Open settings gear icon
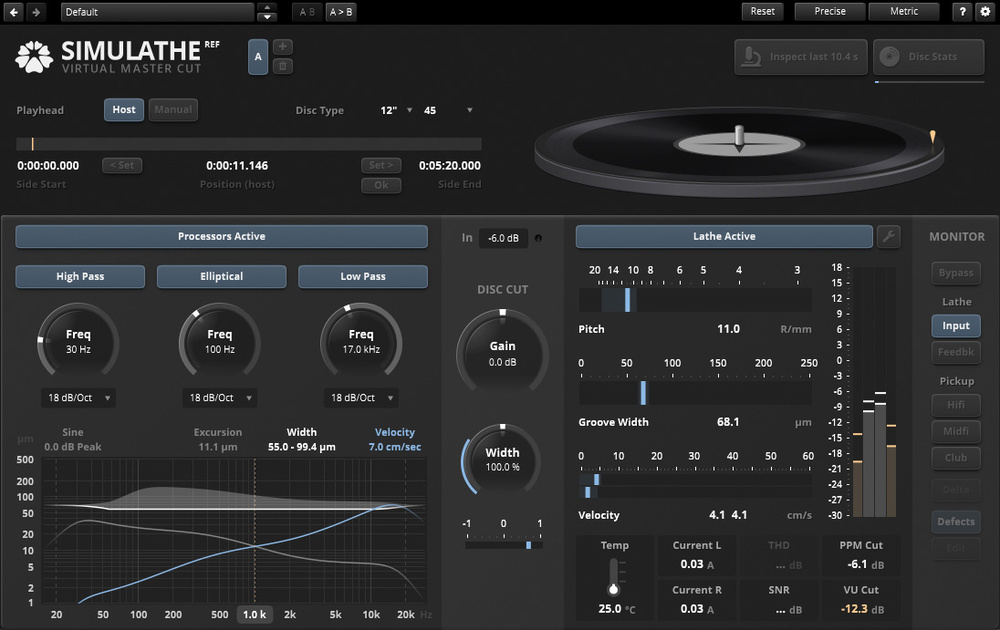Viewport: 1000px width, 630px height. click(x=984, y=12)
